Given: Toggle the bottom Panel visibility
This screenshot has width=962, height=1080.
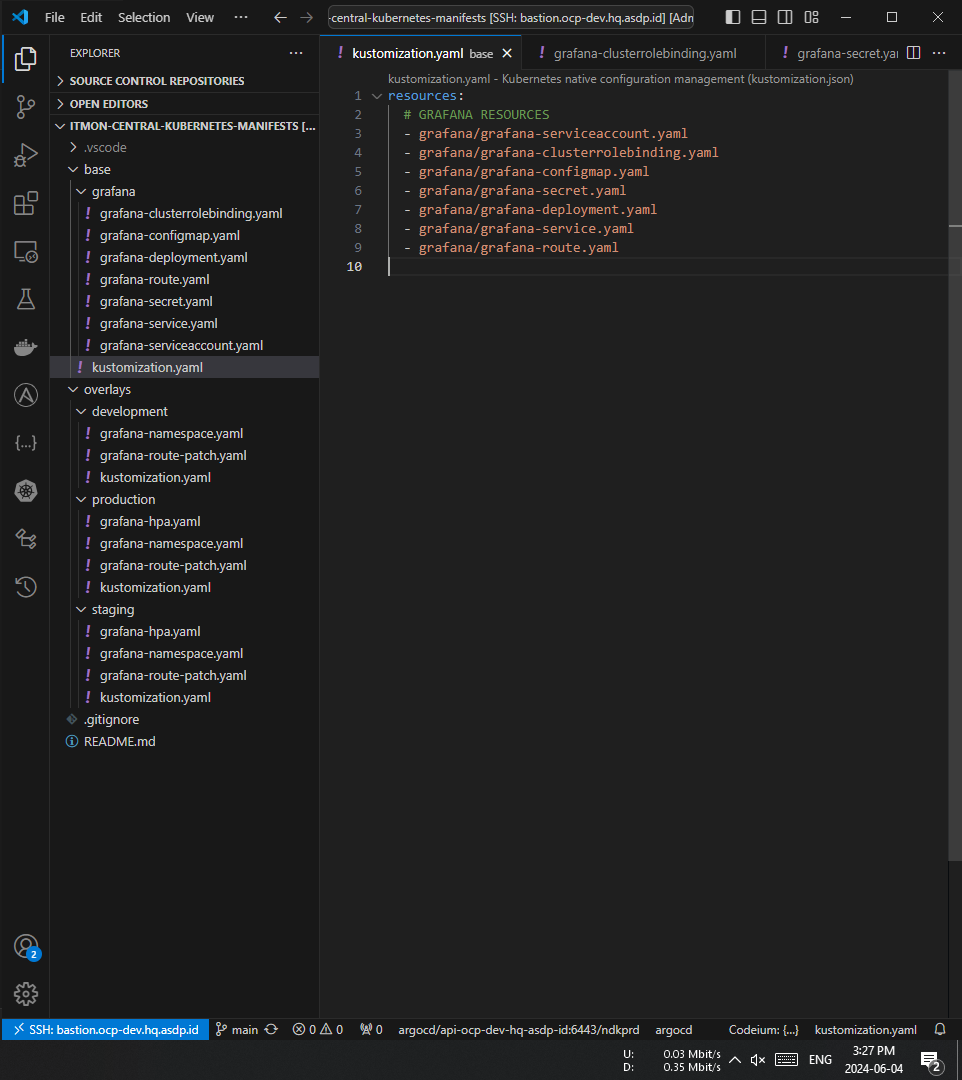Looking at the screenshot, I should 759,17.
